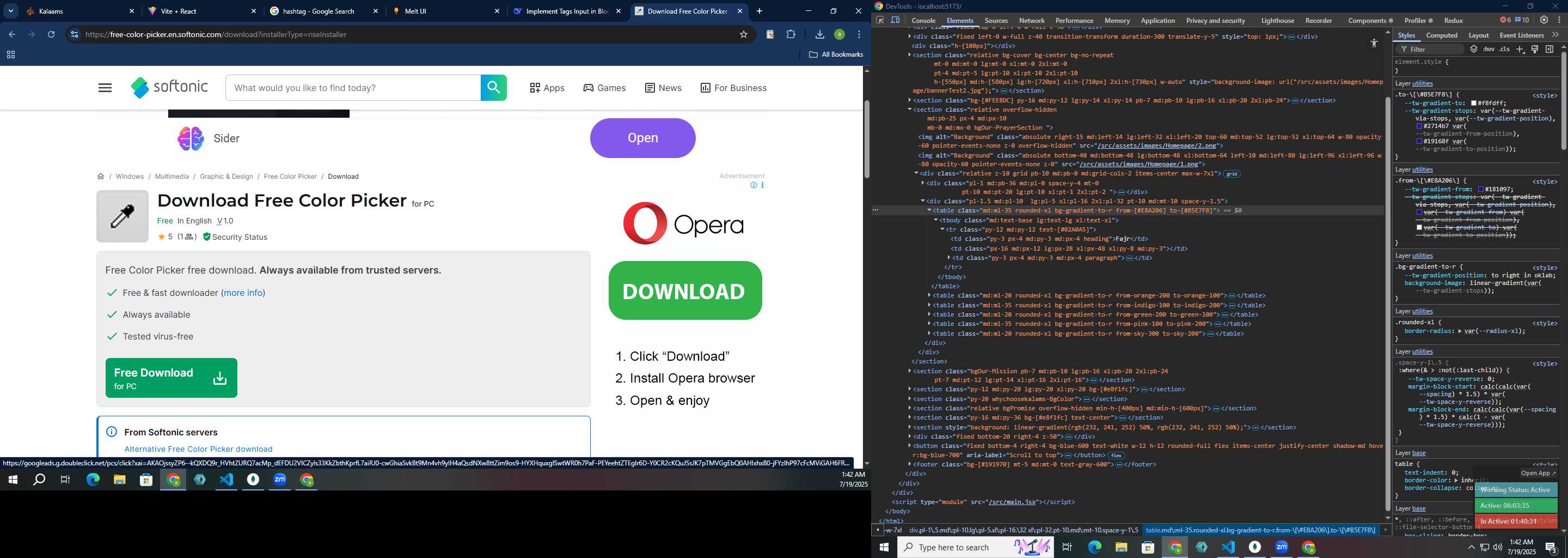Toggle the computed styles sidebar icon
This screenshot has width=1568, height=558.
[x=1549, y=50]
